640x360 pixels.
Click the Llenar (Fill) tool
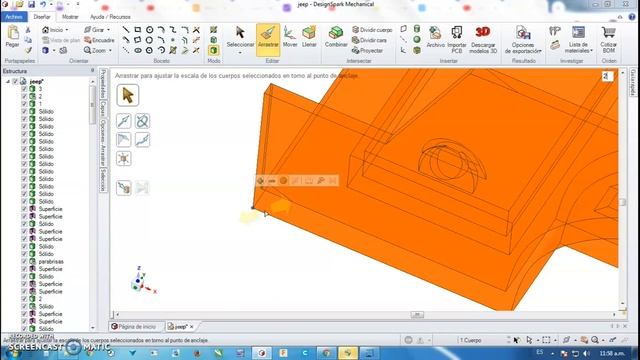[x=309, y=37]
